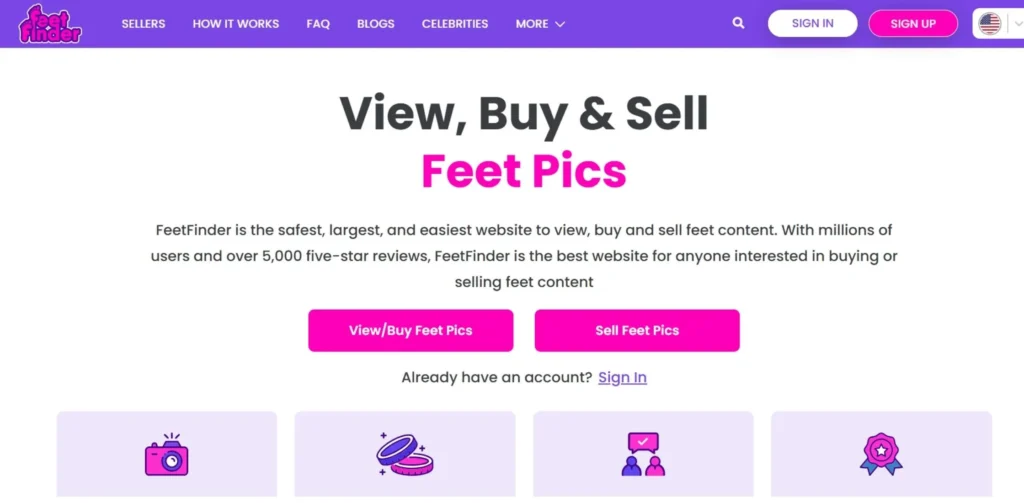The width and height of the screenshot is (1024, 503).
Task: Click the US flag language icon
Action: click(990, 24)
